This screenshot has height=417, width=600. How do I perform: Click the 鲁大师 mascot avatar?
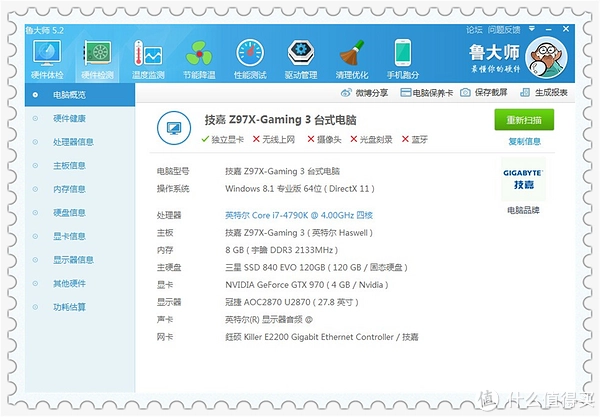[546, 57]
